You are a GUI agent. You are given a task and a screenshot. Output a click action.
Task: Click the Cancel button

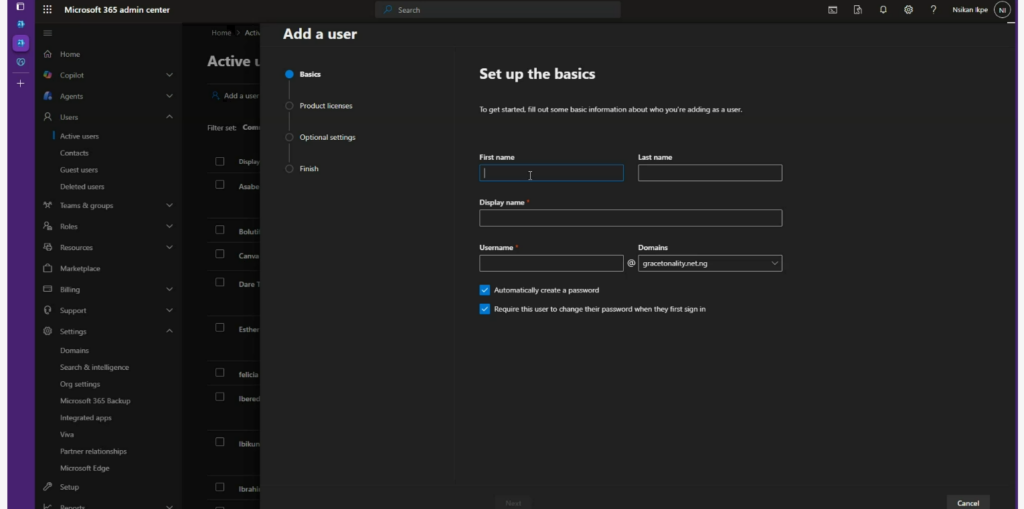pos(967,502)
